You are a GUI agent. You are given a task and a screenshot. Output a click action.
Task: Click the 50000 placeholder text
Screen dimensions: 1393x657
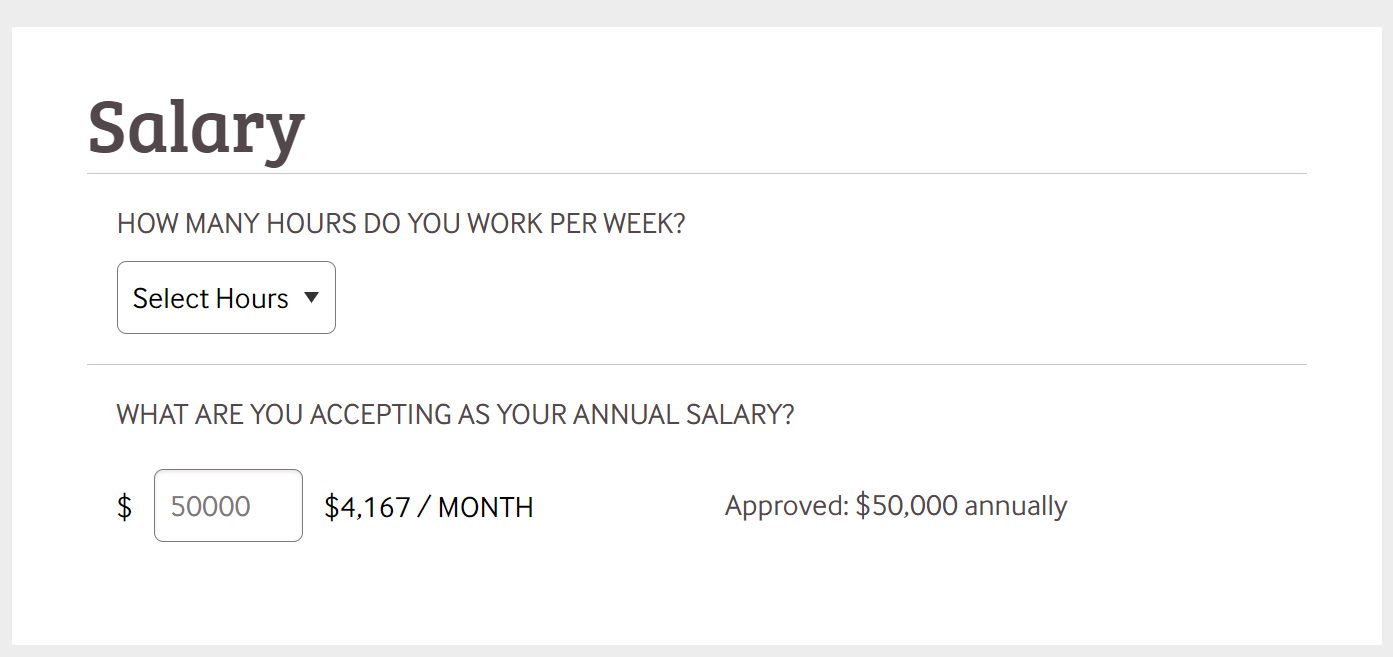pyautogui.click(x=211, y=506)
